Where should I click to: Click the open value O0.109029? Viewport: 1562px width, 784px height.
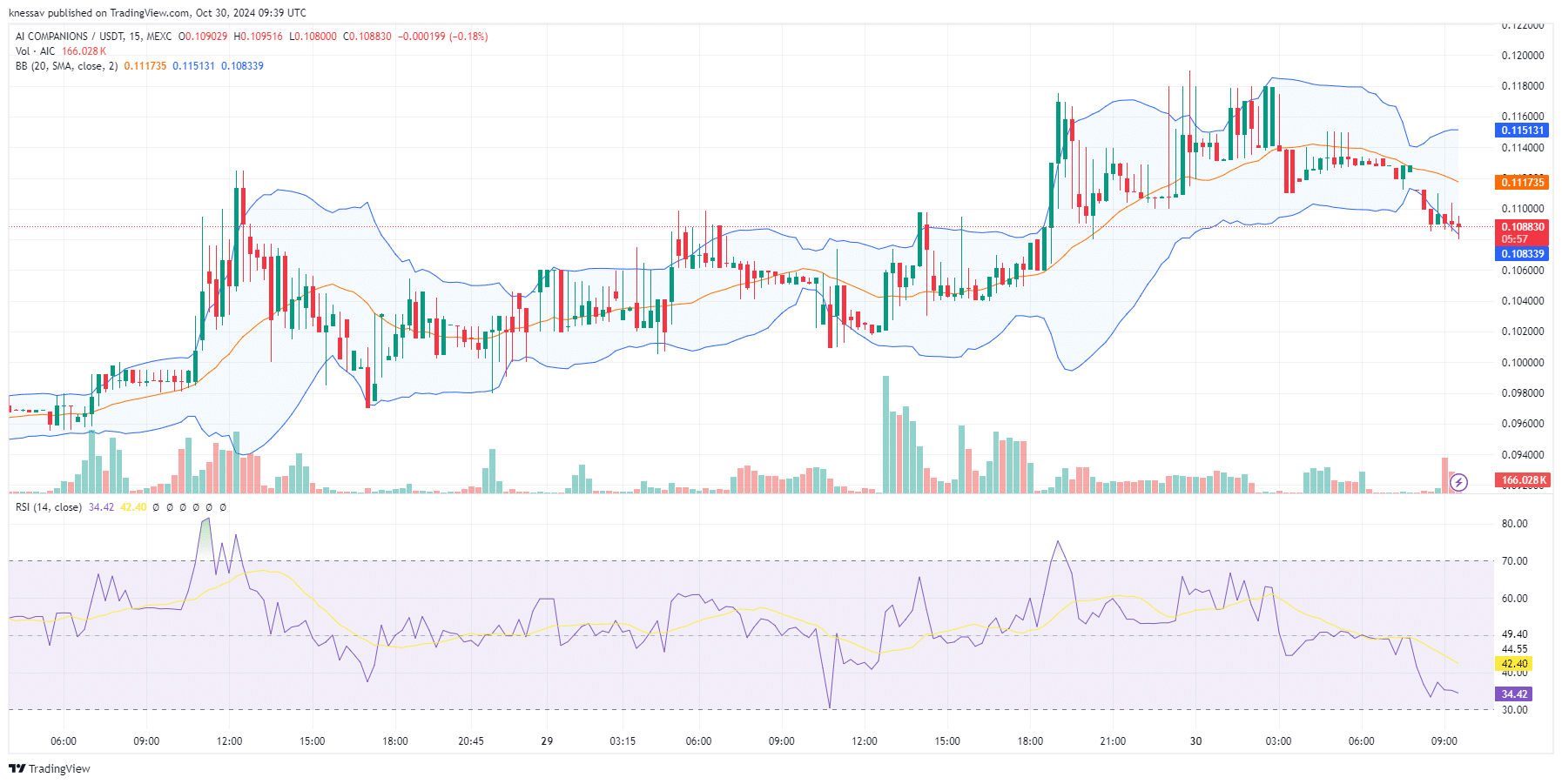click(x=203, y=37)
